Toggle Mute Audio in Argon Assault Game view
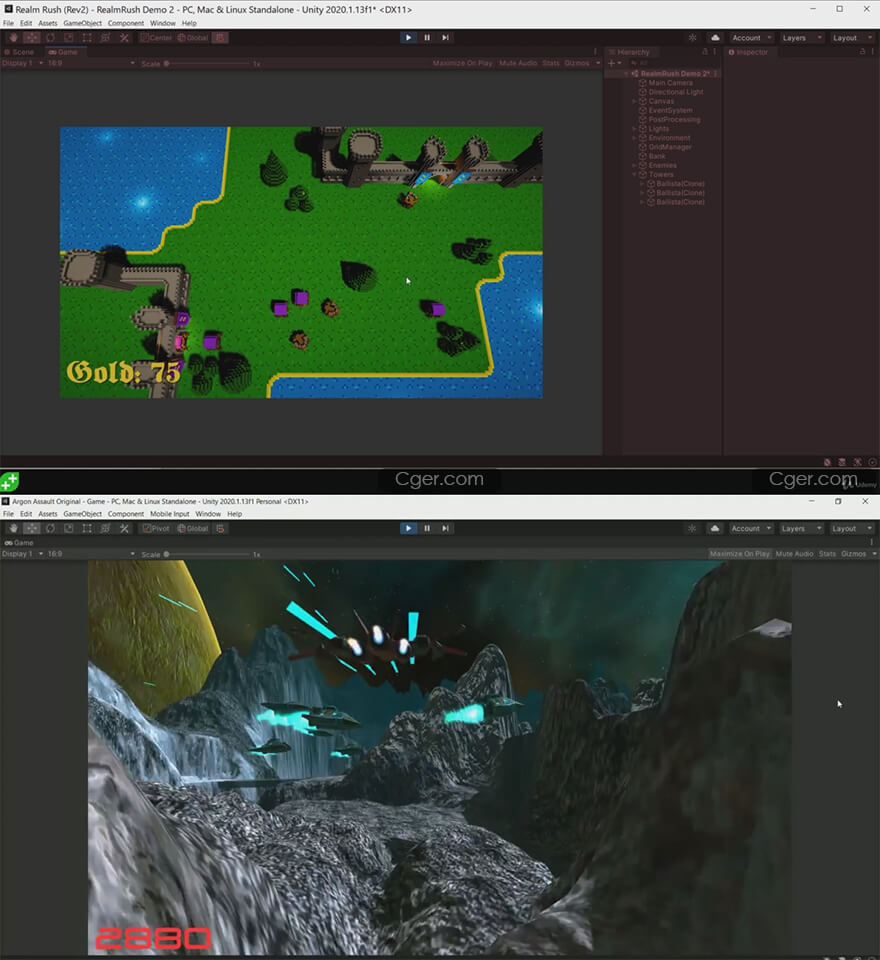The image size is (880, 960). [794, 553]
